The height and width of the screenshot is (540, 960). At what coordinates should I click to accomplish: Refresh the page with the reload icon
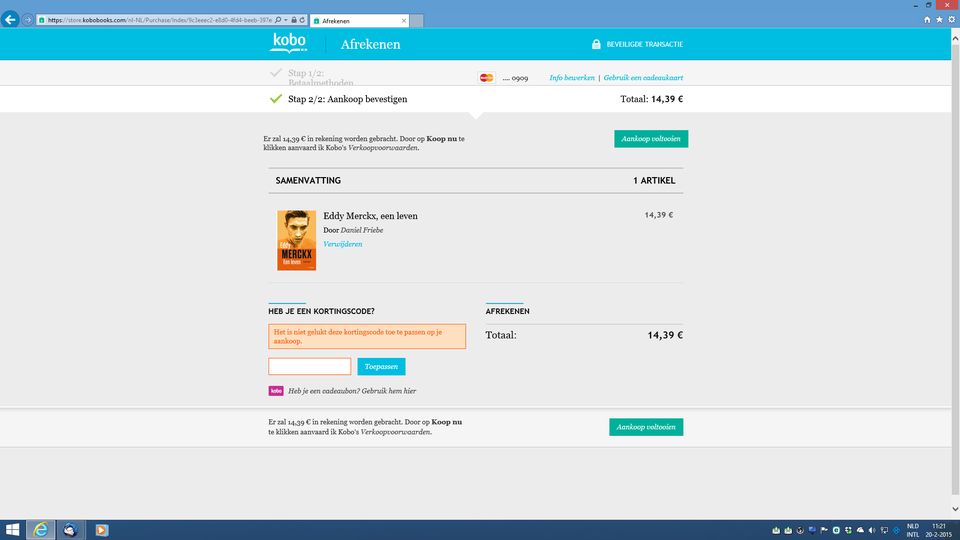(302, 20)
